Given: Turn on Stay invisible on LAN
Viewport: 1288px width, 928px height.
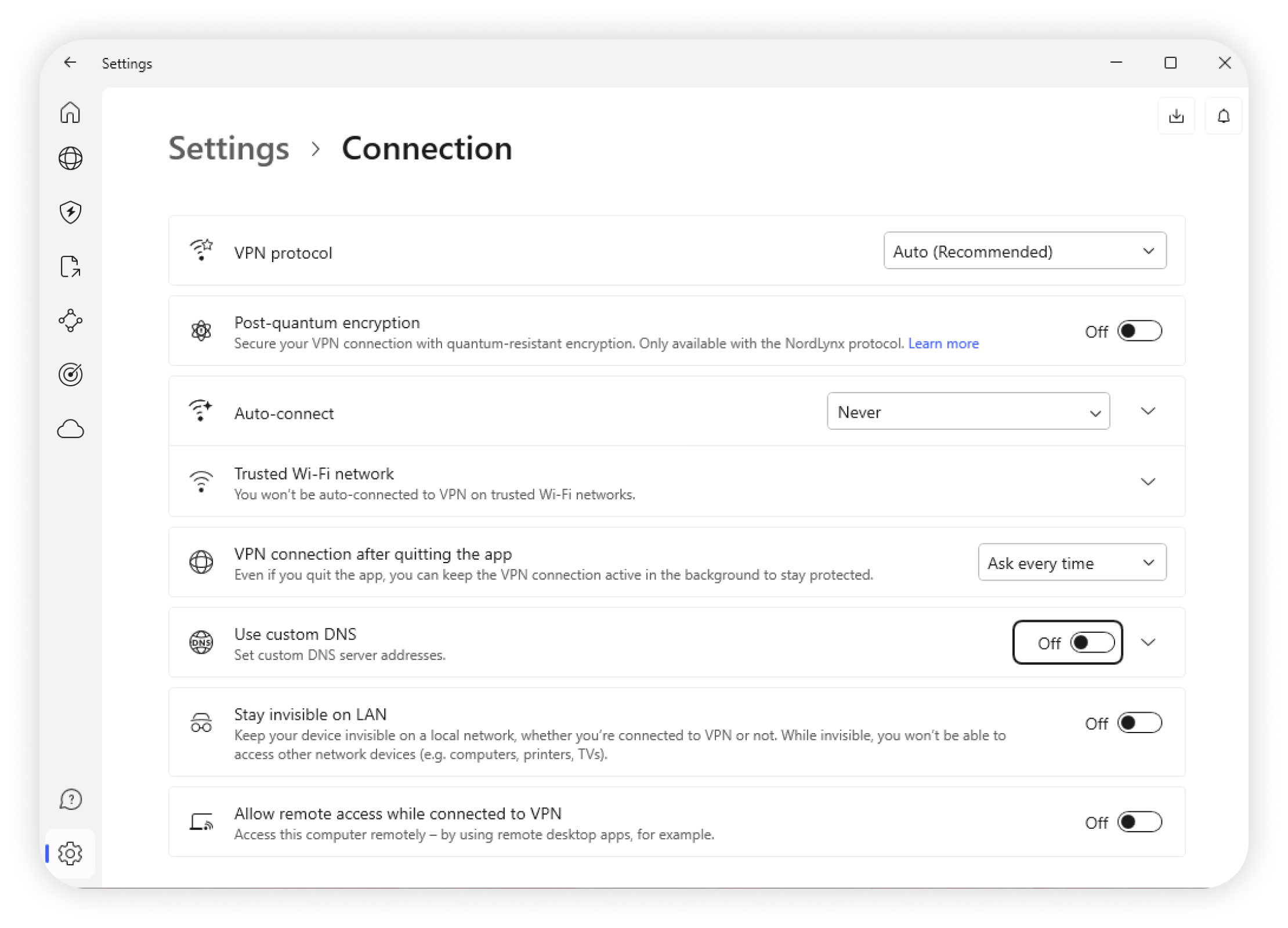Looking at the screenshot, I should pyautogui.click(x=1139, y=723).
